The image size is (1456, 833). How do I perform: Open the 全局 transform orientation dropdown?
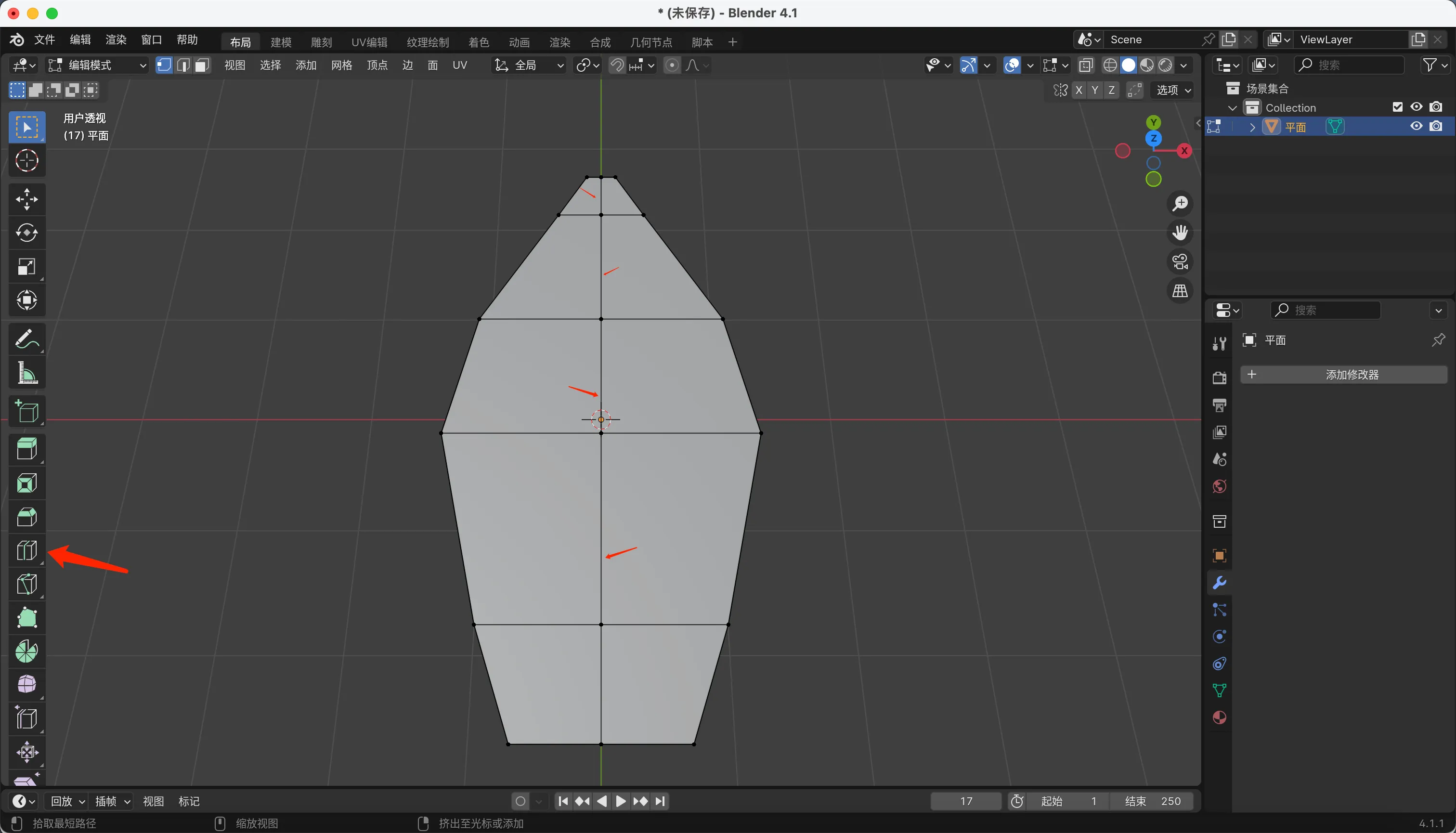[529, 65]
